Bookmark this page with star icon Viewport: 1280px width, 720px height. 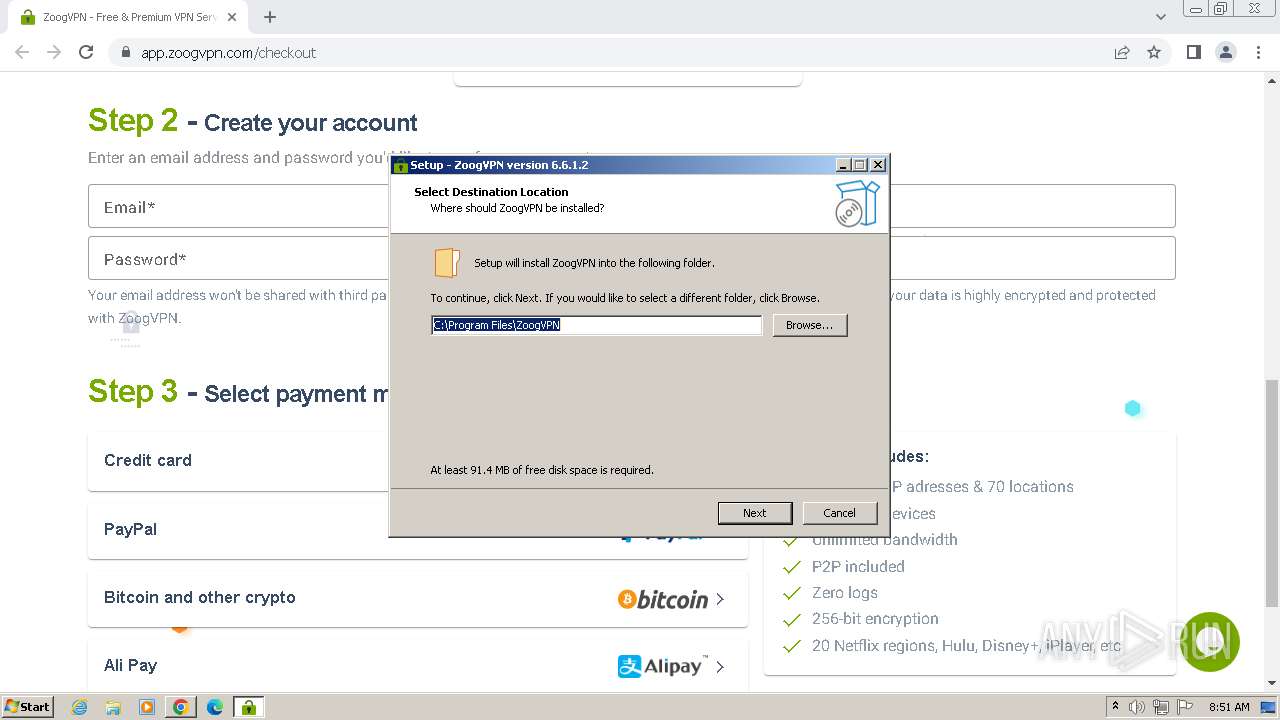click(1154, 52)
